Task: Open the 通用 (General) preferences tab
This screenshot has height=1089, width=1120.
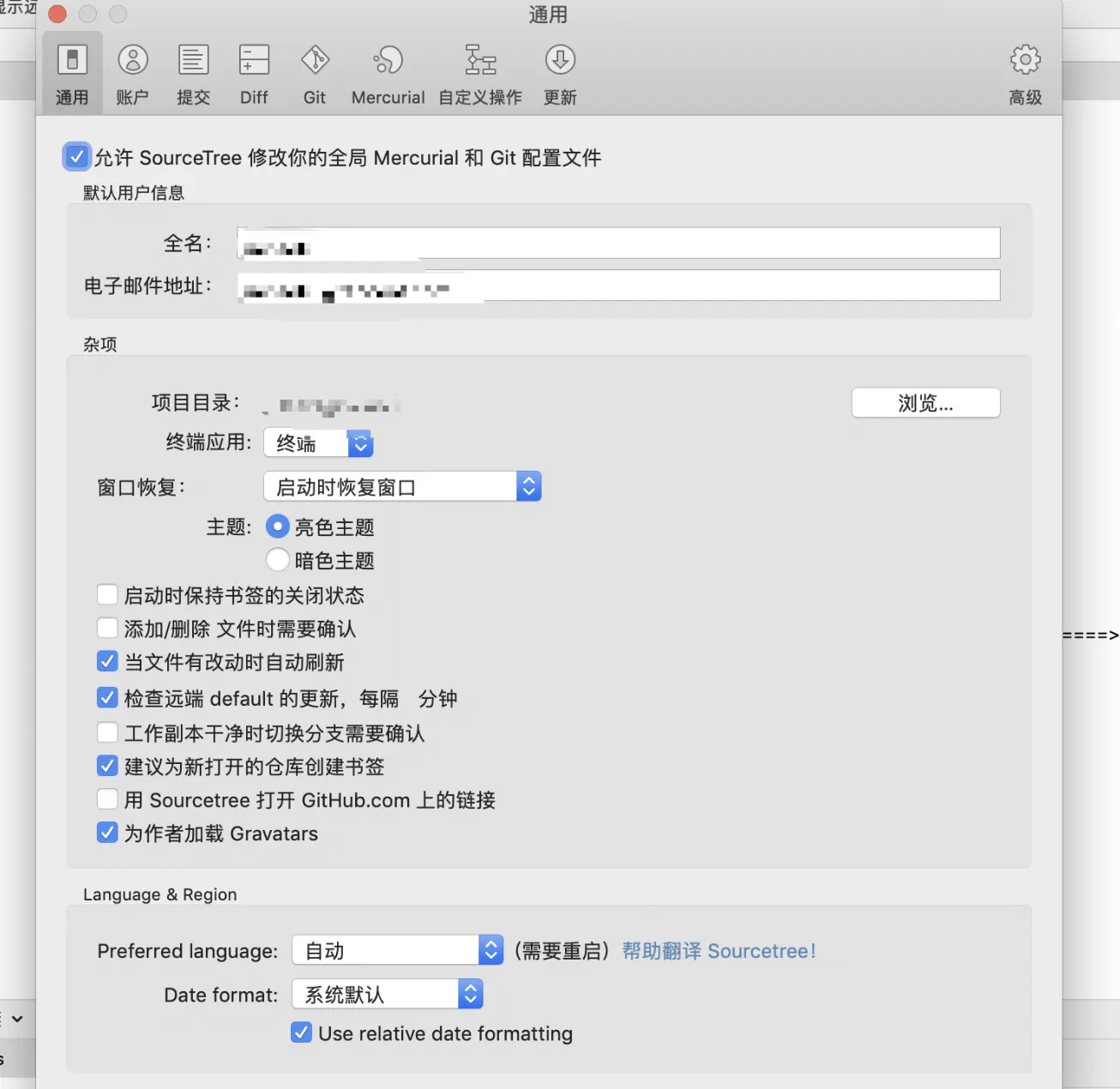Action: [x=72, y=75]
